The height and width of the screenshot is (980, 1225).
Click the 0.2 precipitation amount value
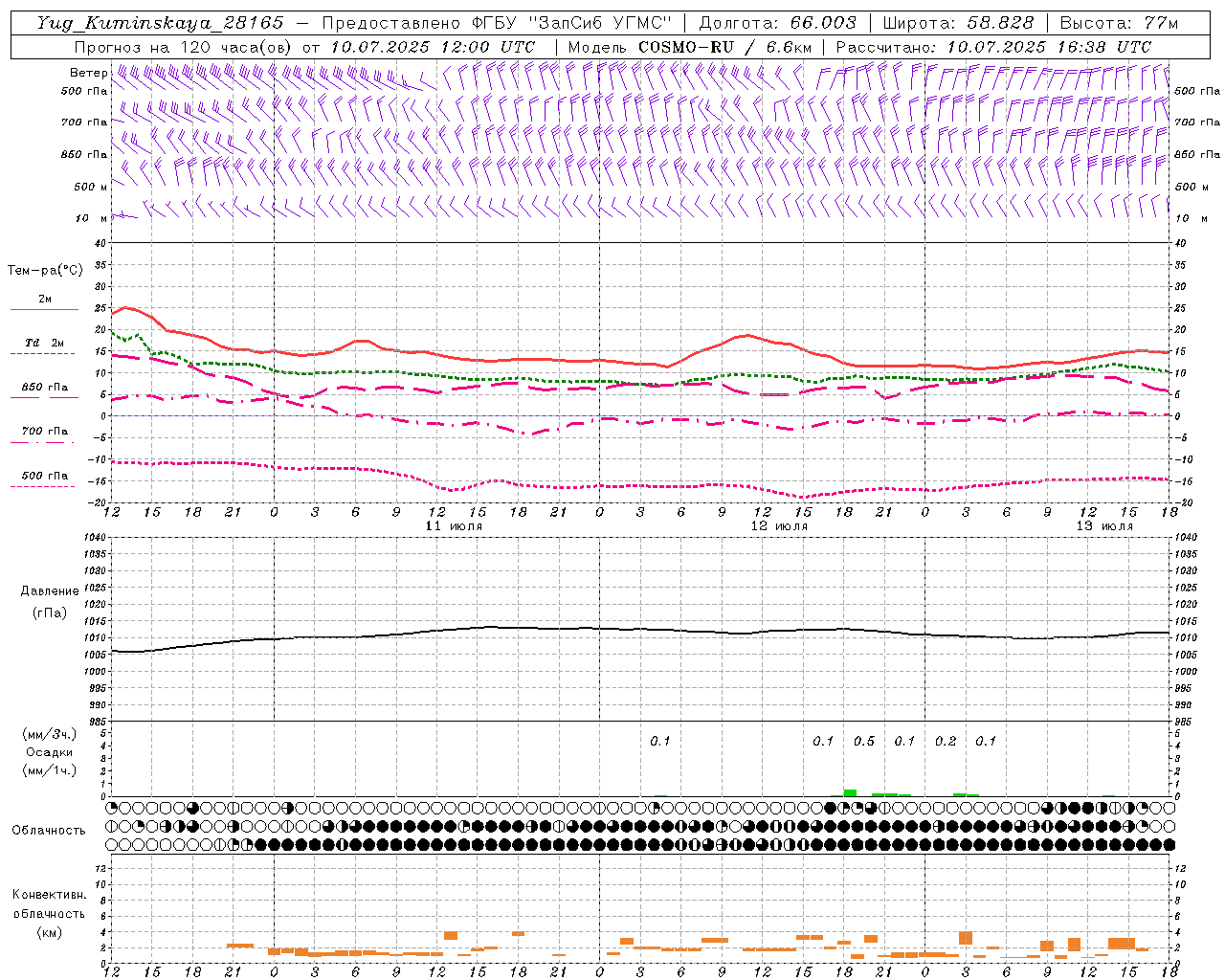pyautogui.click(x=946, y=742)
